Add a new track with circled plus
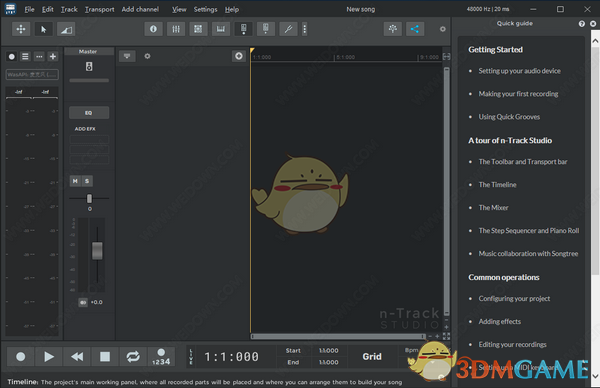The image size is (600, 388). click(x=239, y=56)
